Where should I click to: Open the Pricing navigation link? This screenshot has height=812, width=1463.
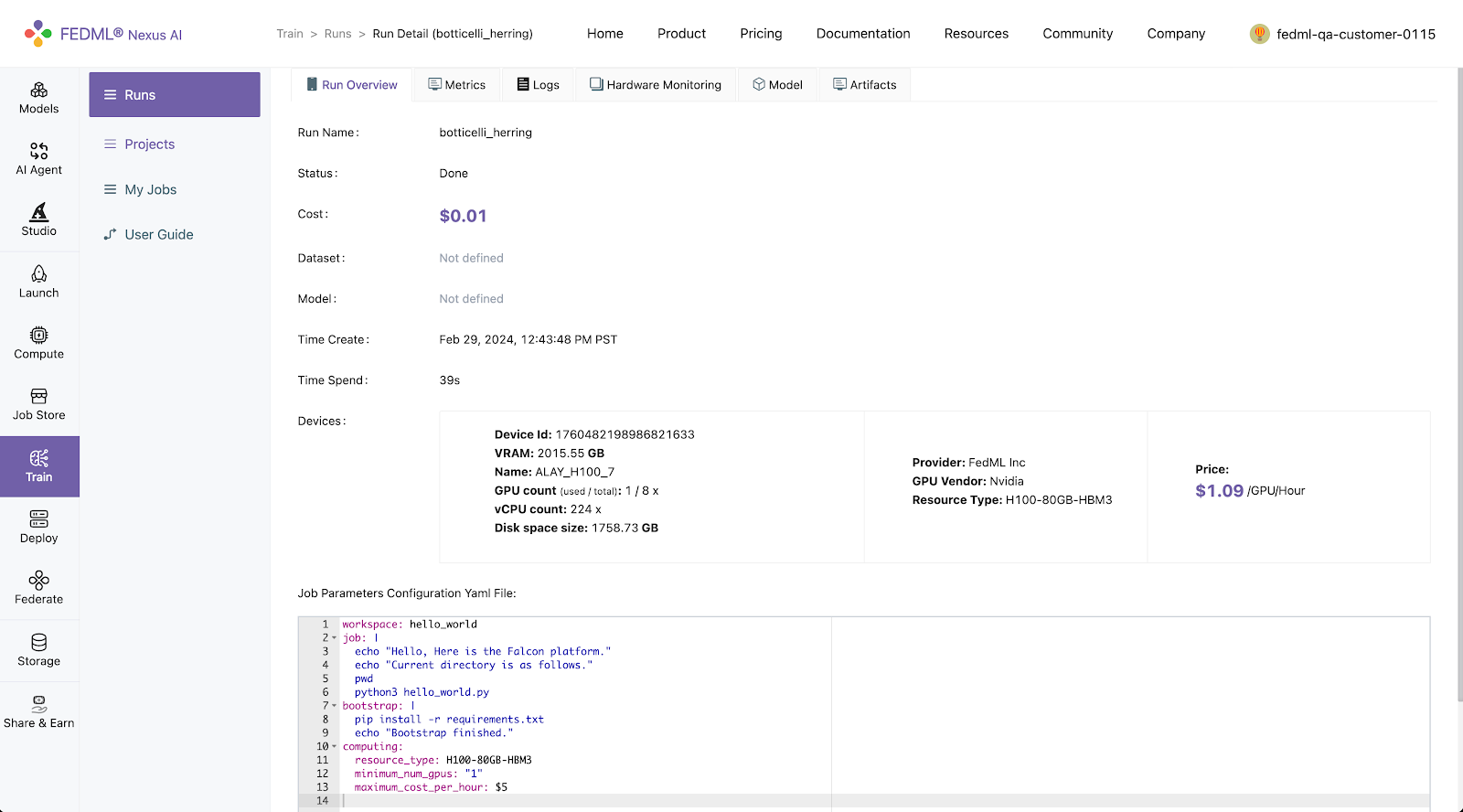coord(761,34)
